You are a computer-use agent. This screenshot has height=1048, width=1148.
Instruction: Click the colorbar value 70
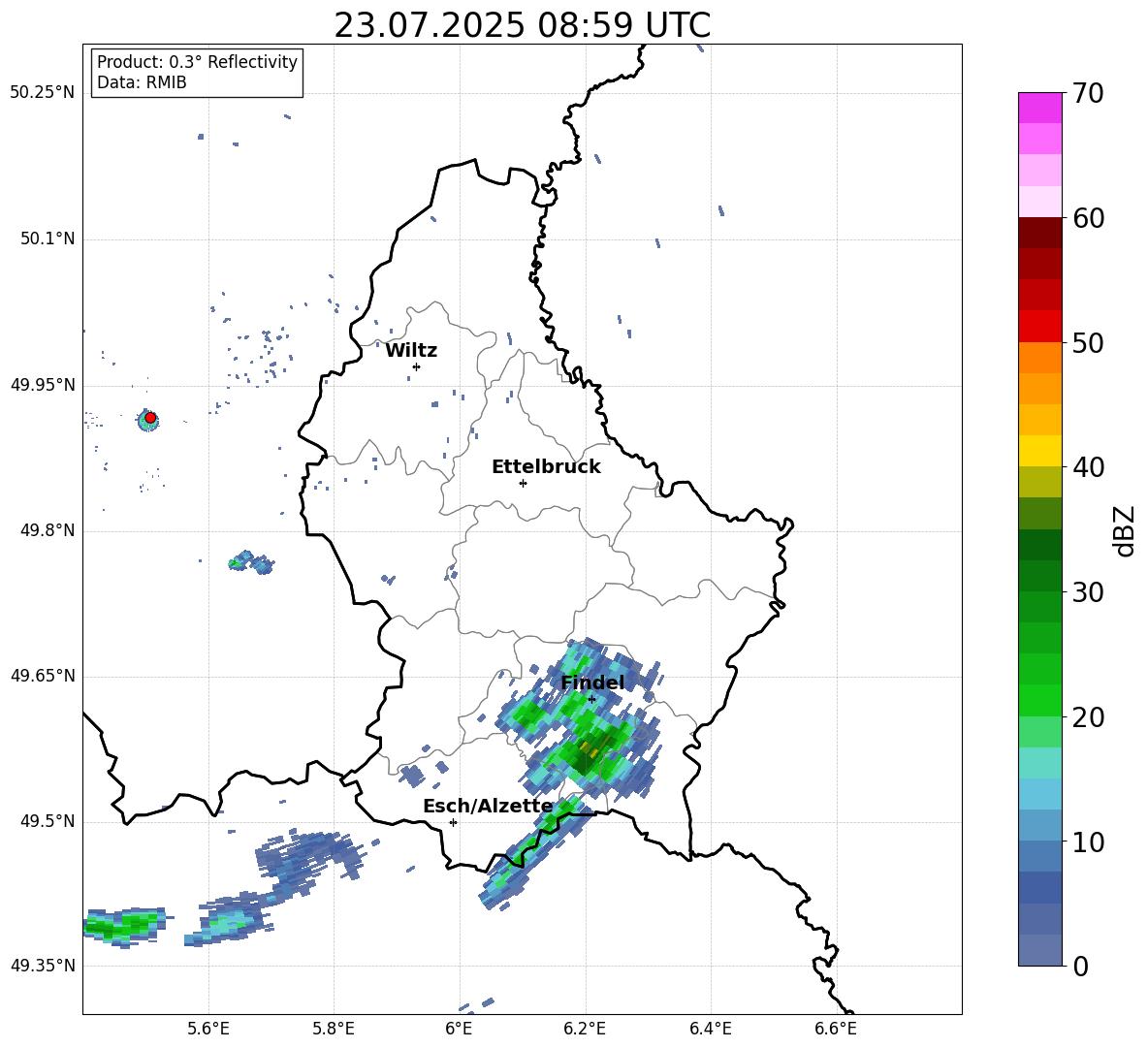pos(1088,93)
